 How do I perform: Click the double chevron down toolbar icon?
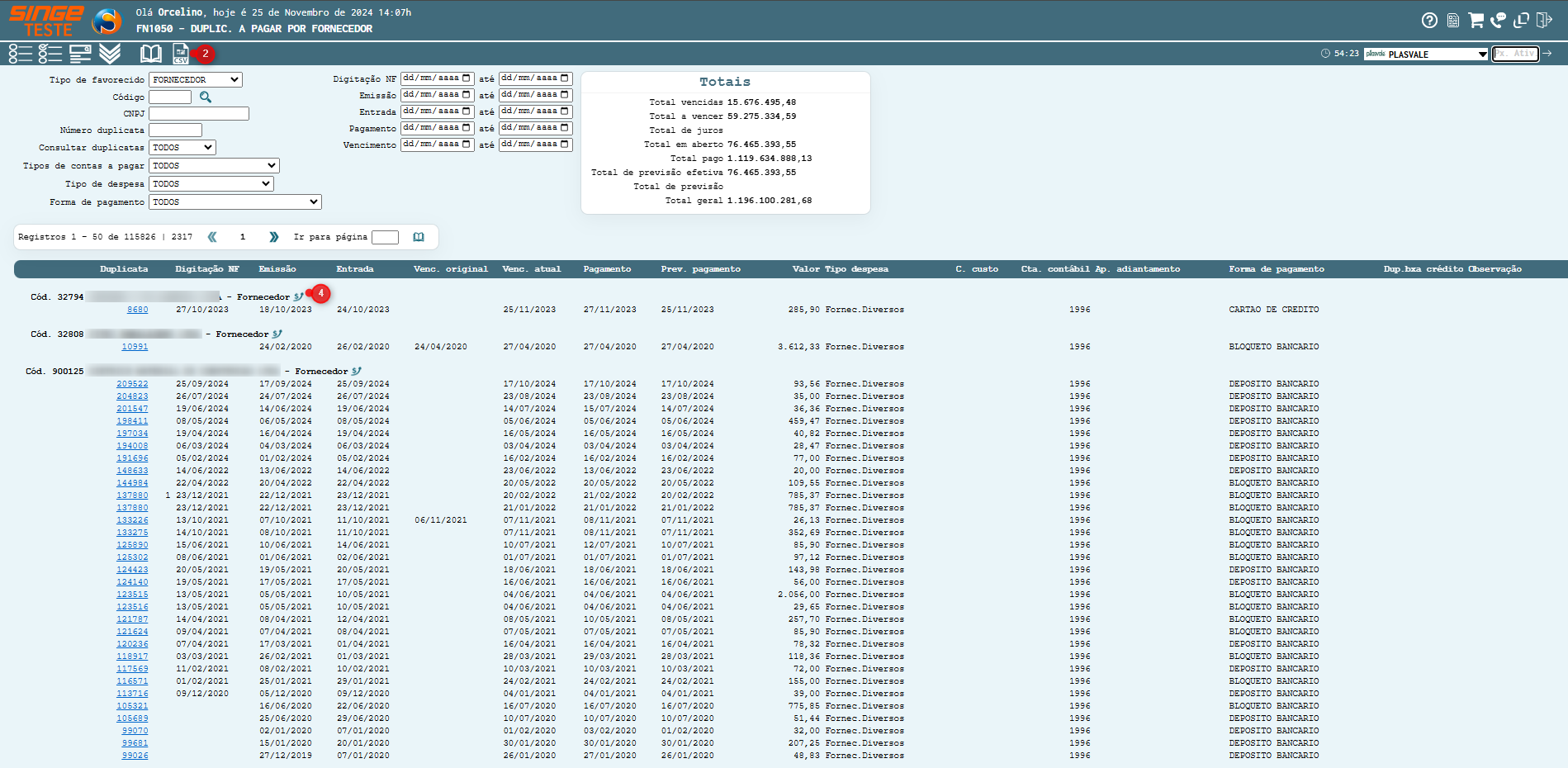pos(110,55)
